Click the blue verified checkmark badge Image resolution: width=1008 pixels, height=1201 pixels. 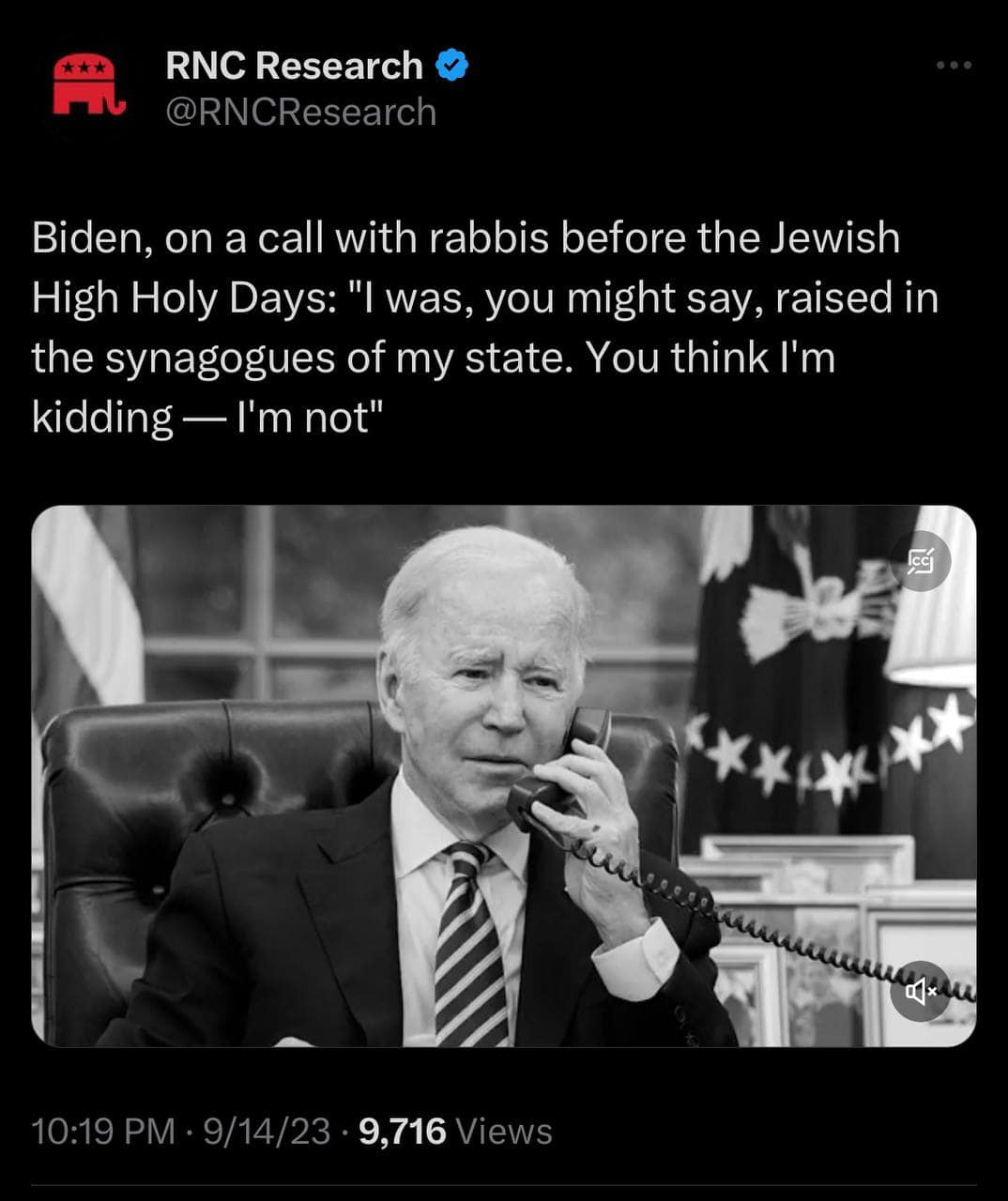click(453, 65)
